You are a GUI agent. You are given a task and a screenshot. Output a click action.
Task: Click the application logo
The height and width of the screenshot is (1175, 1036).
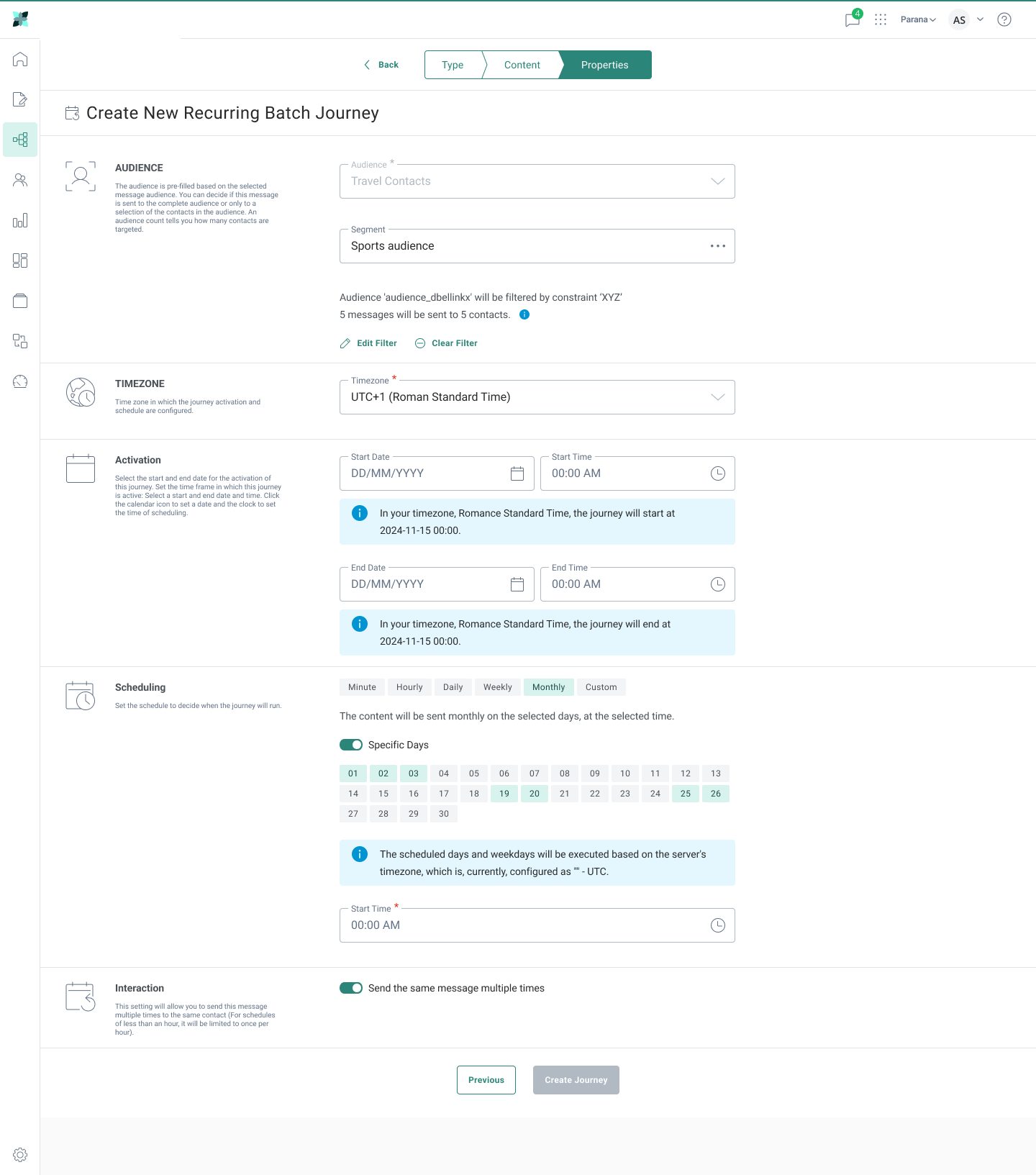[20, 19]
